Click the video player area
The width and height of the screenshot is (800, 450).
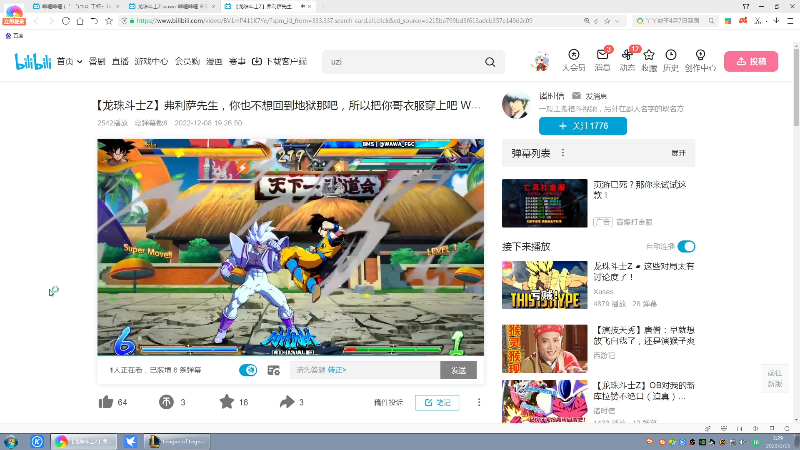290,247
